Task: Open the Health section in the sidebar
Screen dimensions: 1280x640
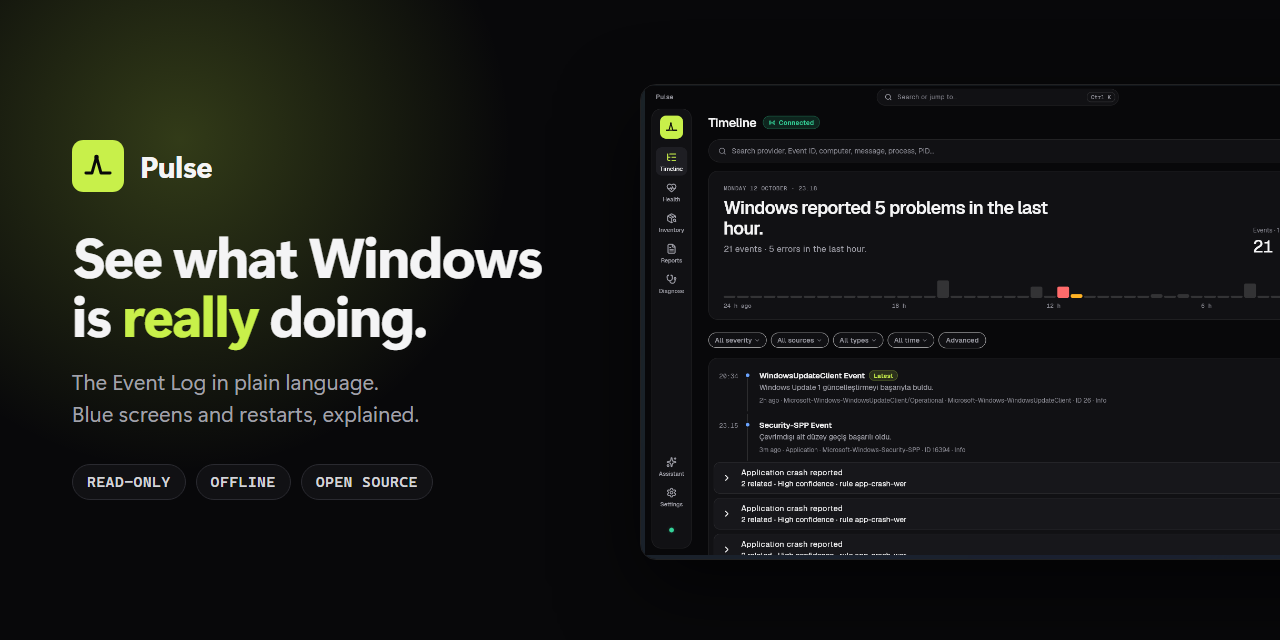Action: click(x=671, y=192)
